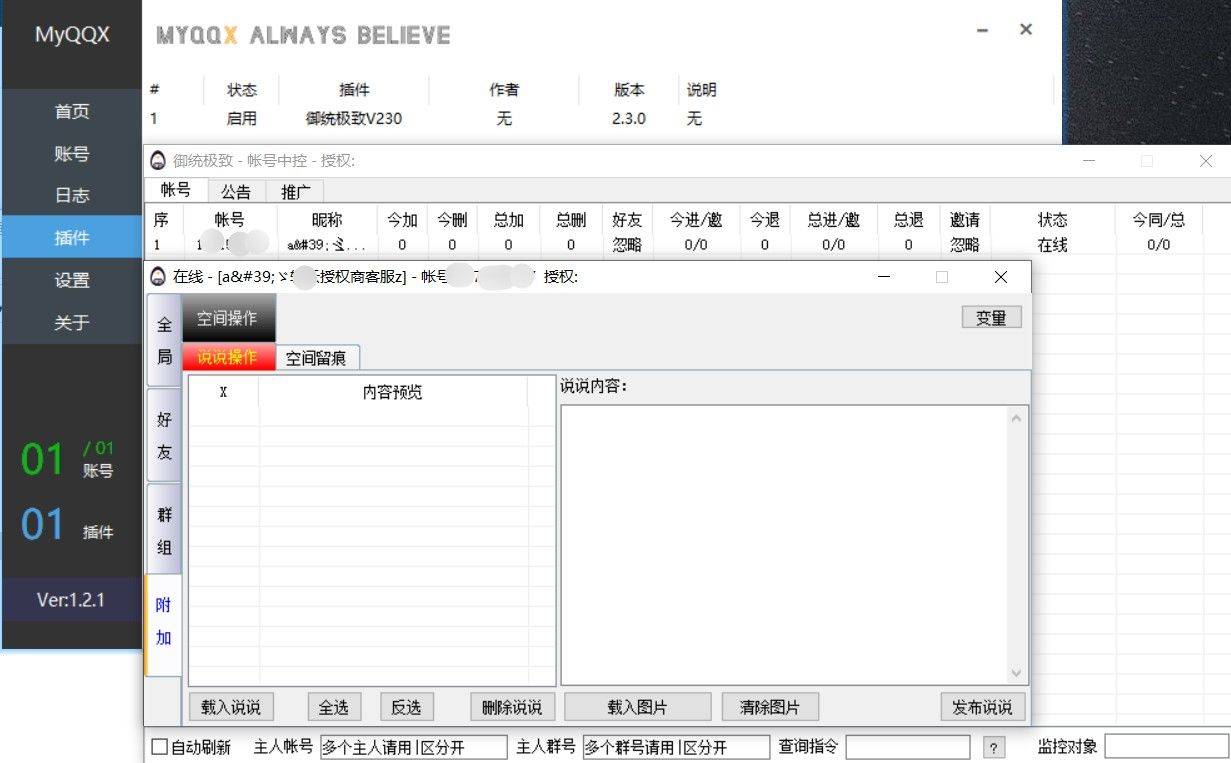Open the 推广 tab
The width and height of the screenshot is (1231, 763).
pyautogui.click(x=296, y=191)
